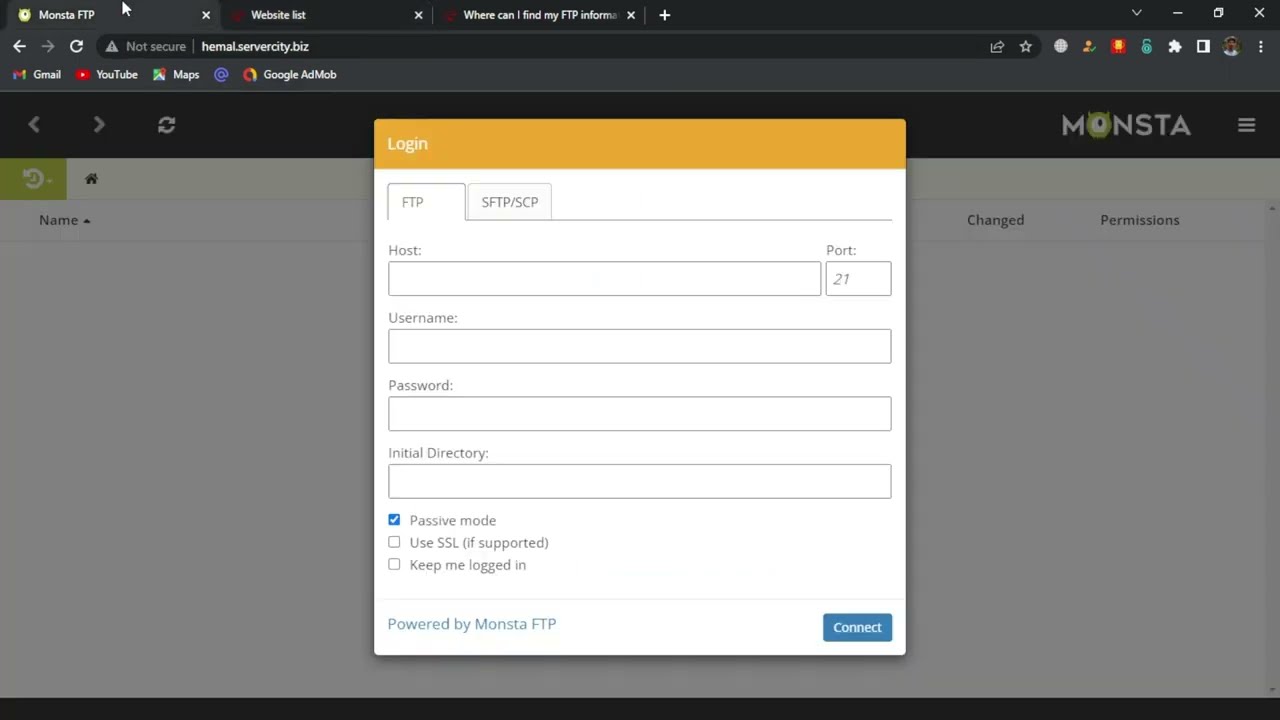Click the browser back arrow
The width and height of the screenshot is (1280, 720).
click(x=20, y=46)
